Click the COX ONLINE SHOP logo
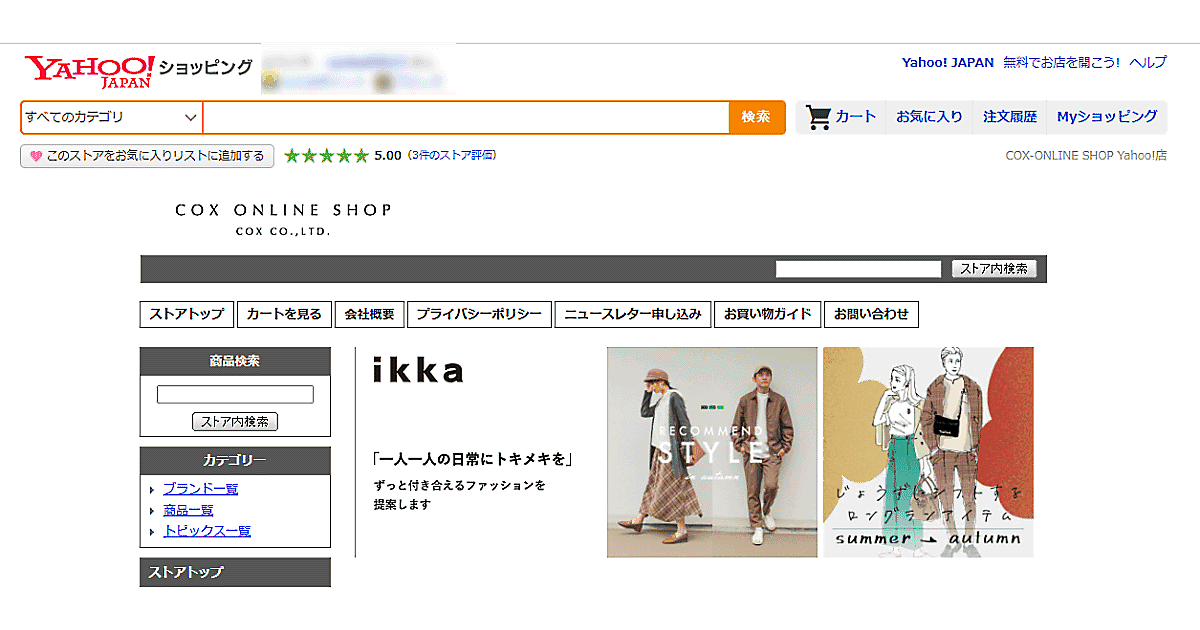 point(283,219)
